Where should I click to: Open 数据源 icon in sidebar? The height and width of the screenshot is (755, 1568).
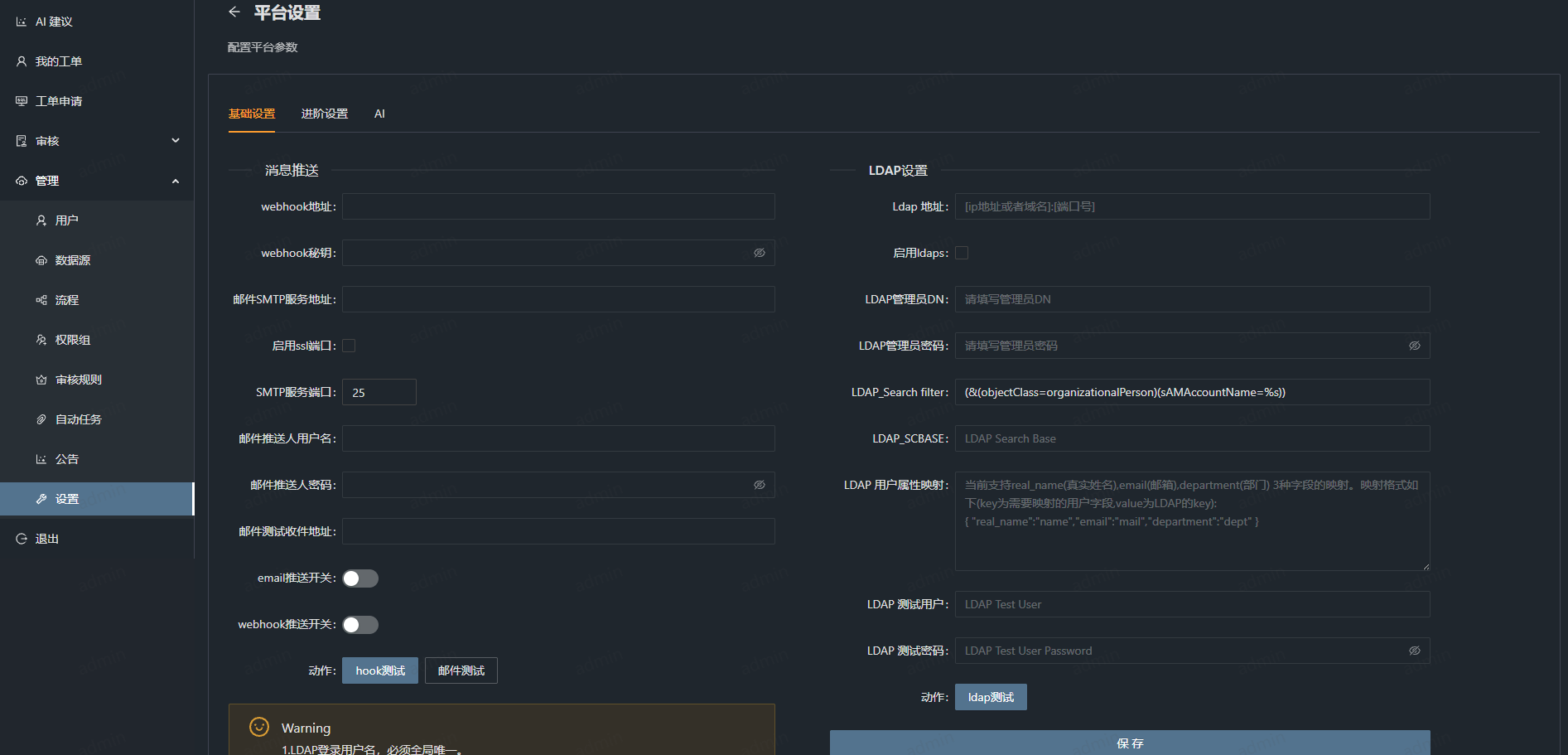tap(41, 260)
